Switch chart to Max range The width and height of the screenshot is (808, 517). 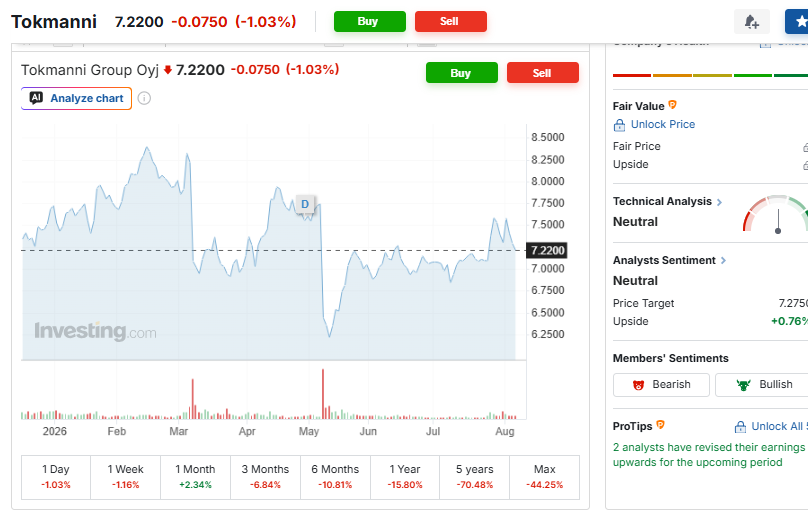click(x=545, y=477)
